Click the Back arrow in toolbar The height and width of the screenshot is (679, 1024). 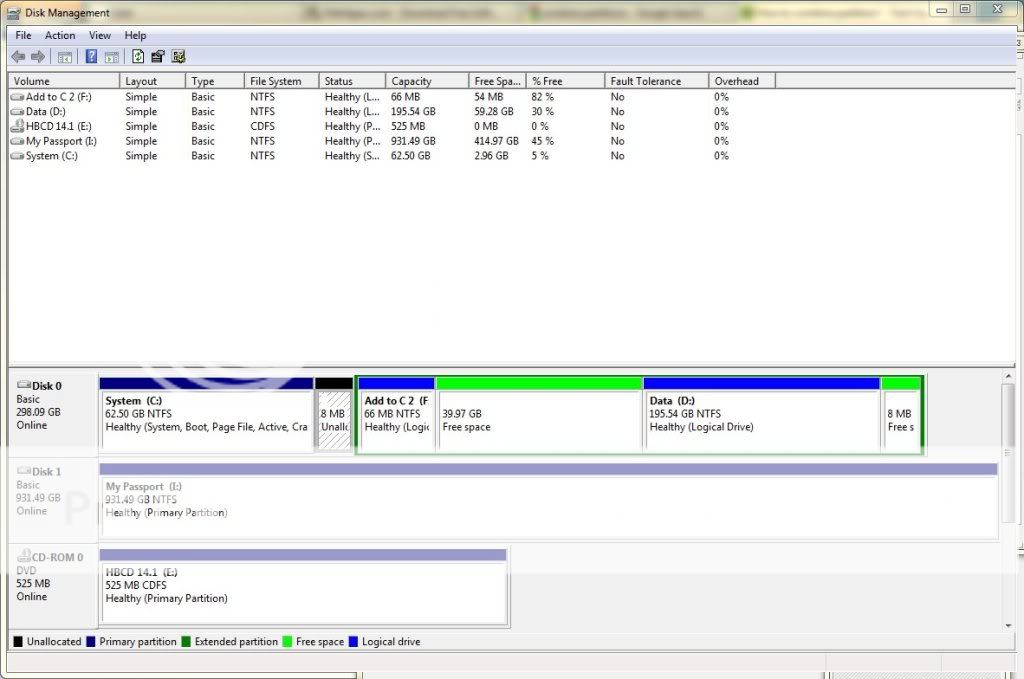(x=18, y=57)
